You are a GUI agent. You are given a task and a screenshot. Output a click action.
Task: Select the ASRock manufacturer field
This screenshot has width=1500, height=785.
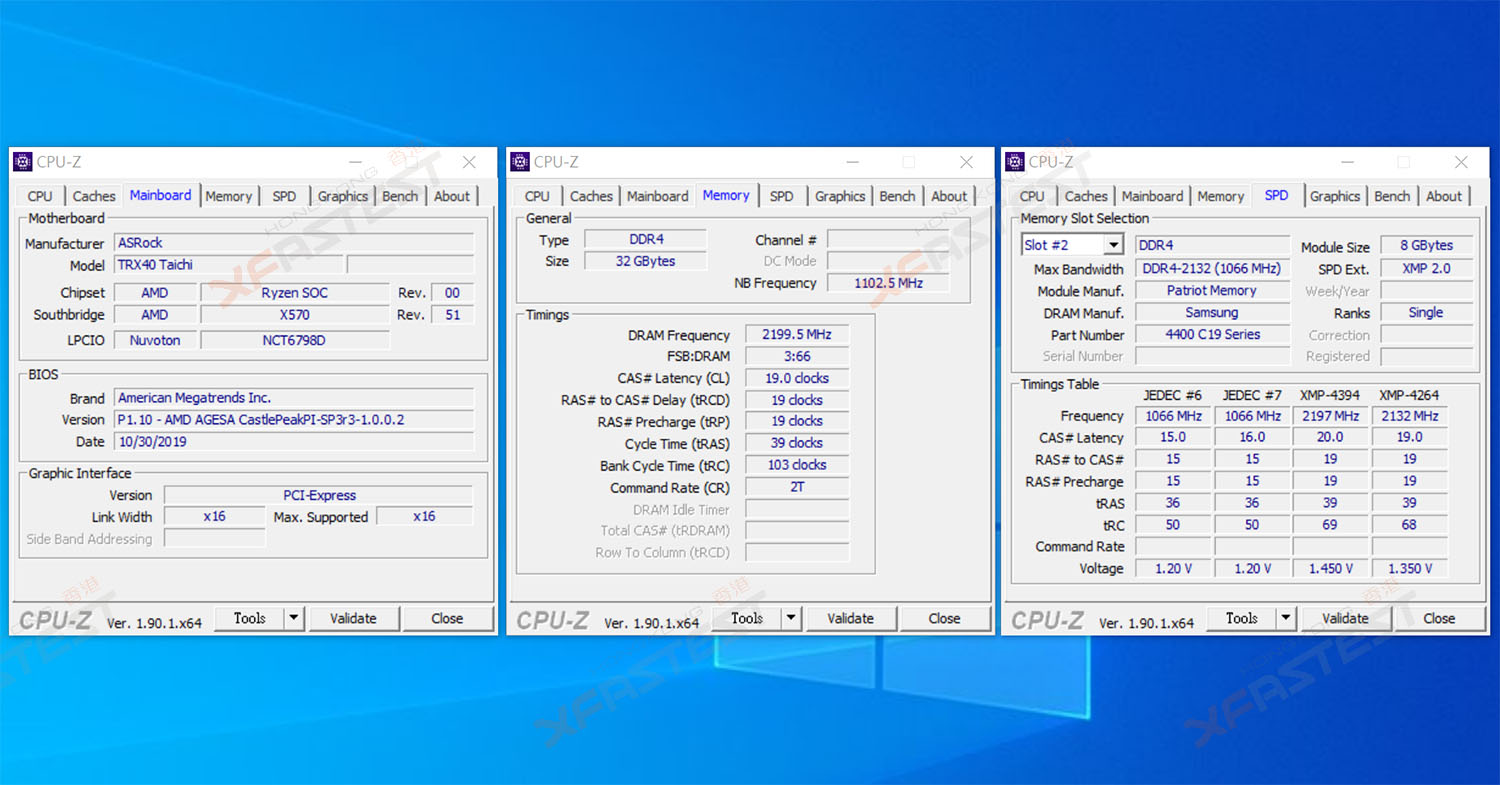293,243
